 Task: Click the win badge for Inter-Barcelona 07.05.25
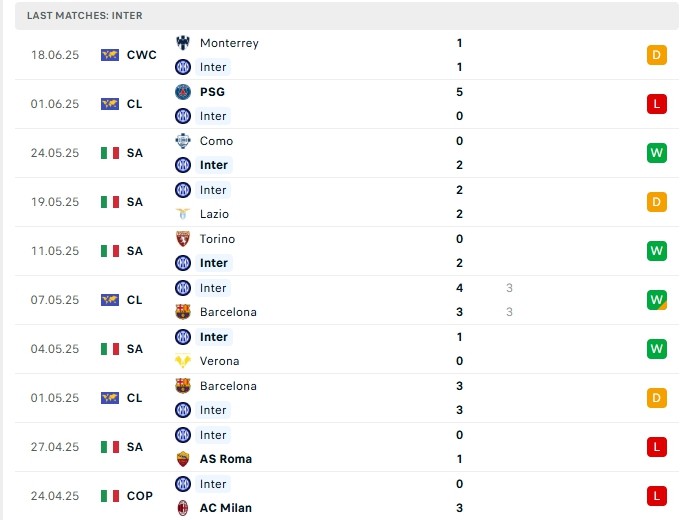[x=656, y=300]
